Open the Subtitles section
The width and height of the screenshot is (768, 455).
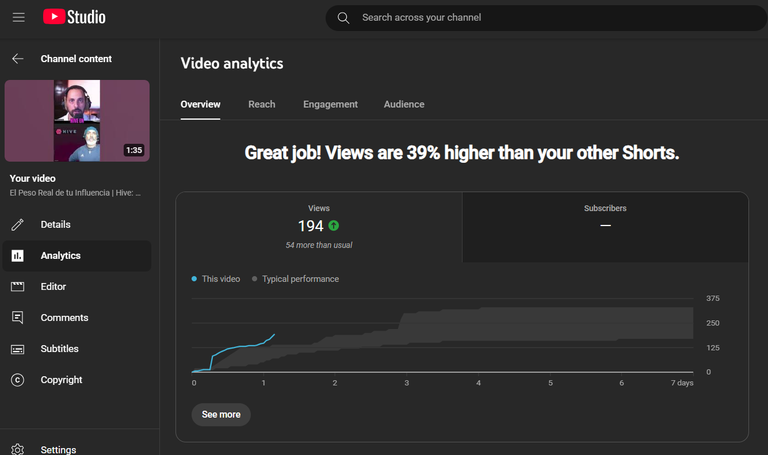pyautogui.click(x=77, y=349)
